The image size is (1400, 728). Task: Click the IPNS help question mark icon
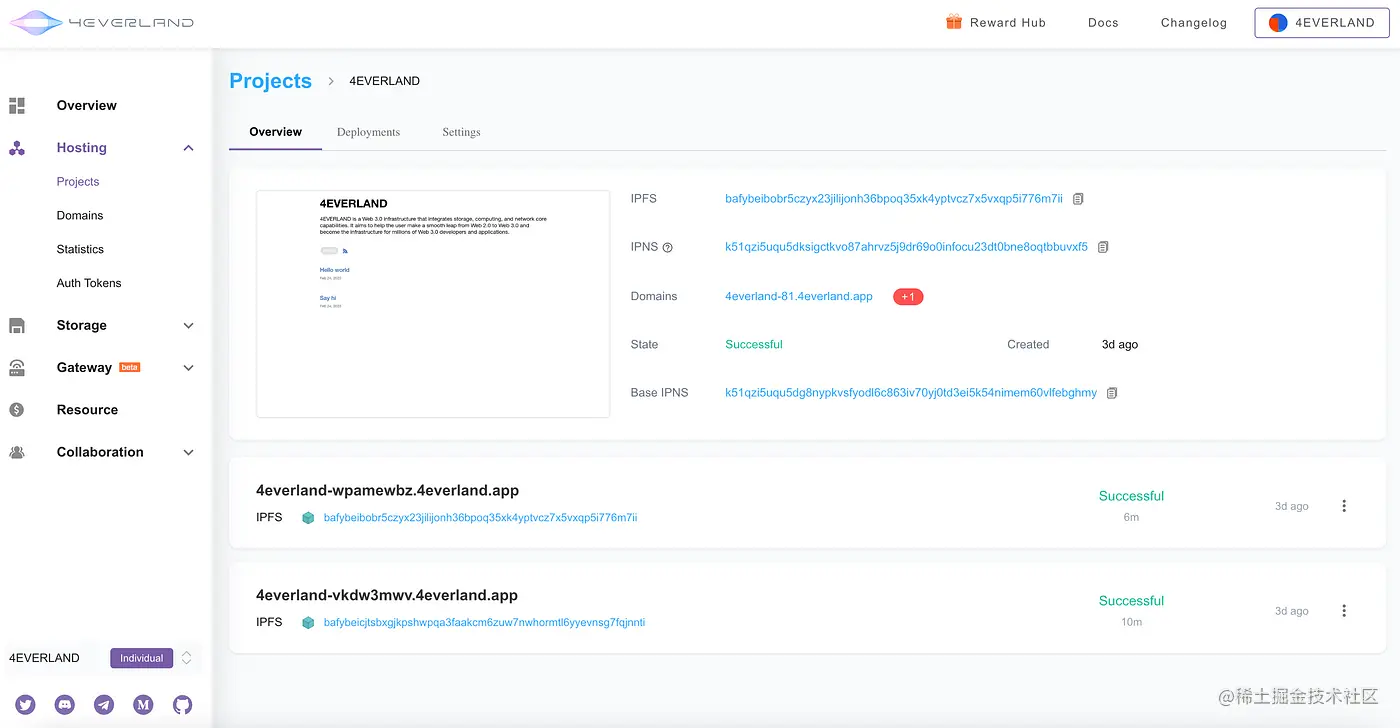668,247
